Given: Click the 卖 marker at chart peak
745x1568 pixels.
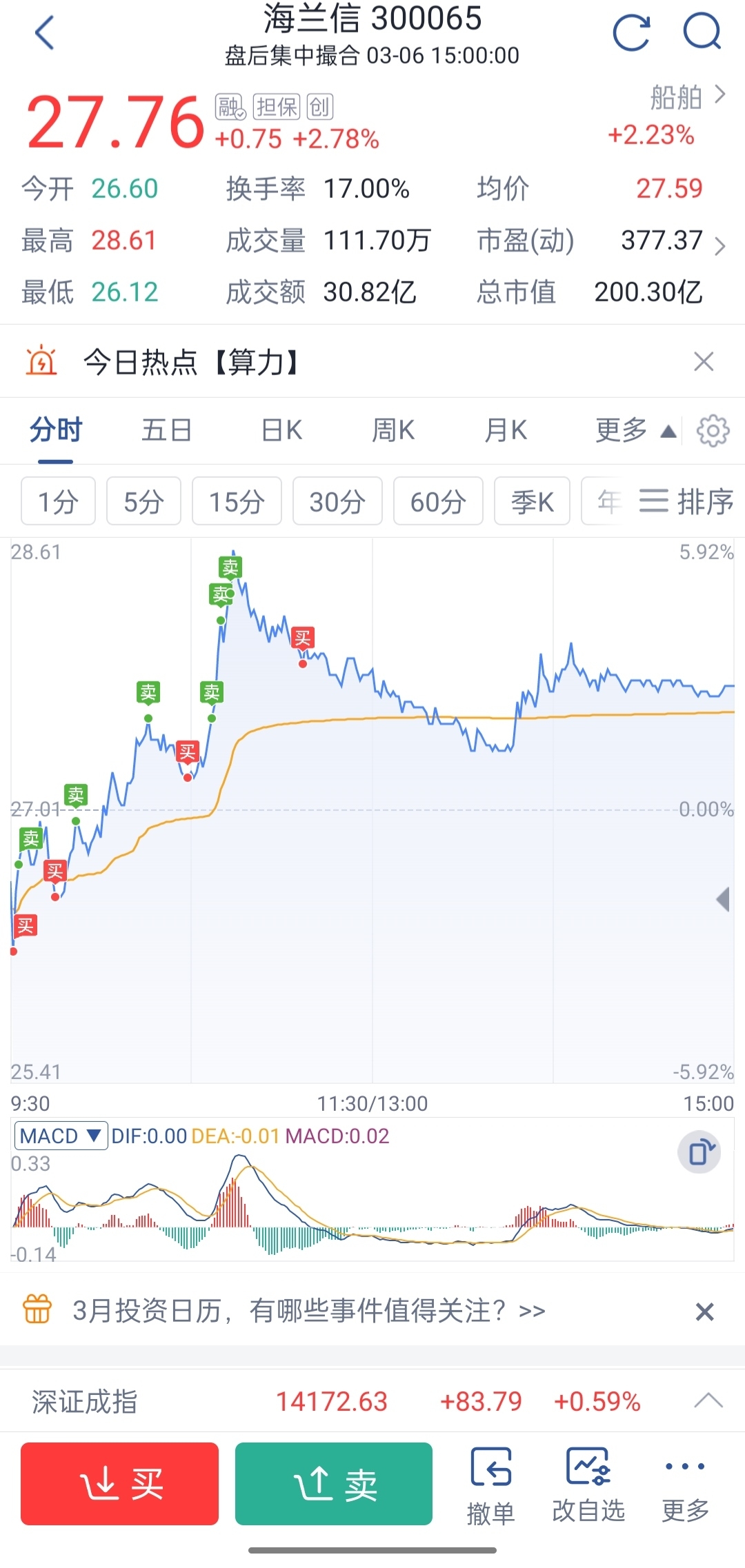Looking at the screenshot, I should (230, 567).
